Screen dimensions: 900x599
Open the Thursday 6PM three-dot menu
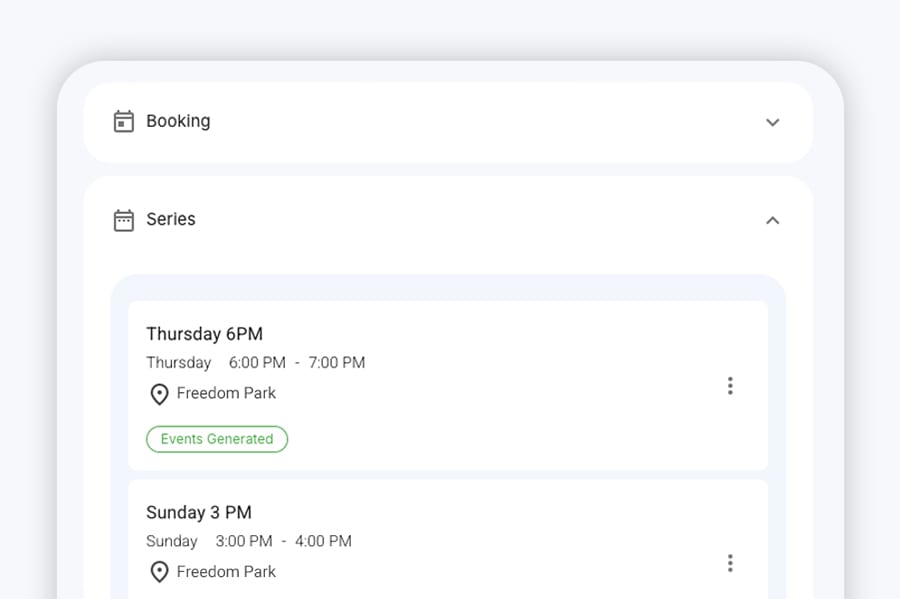pyautogui.click(x=730, y=386)
